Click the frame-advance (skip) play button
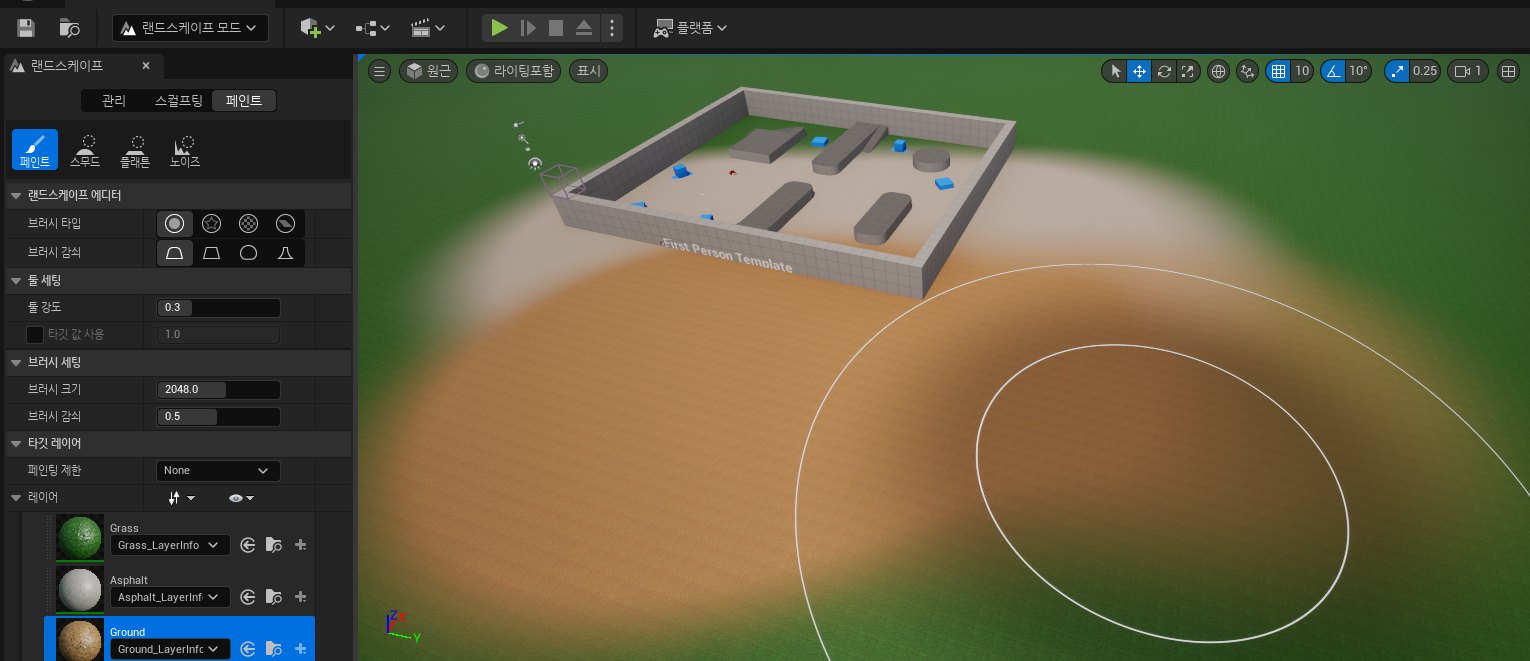This screenshot has width=1530, height=661. (x=528, y=28)
